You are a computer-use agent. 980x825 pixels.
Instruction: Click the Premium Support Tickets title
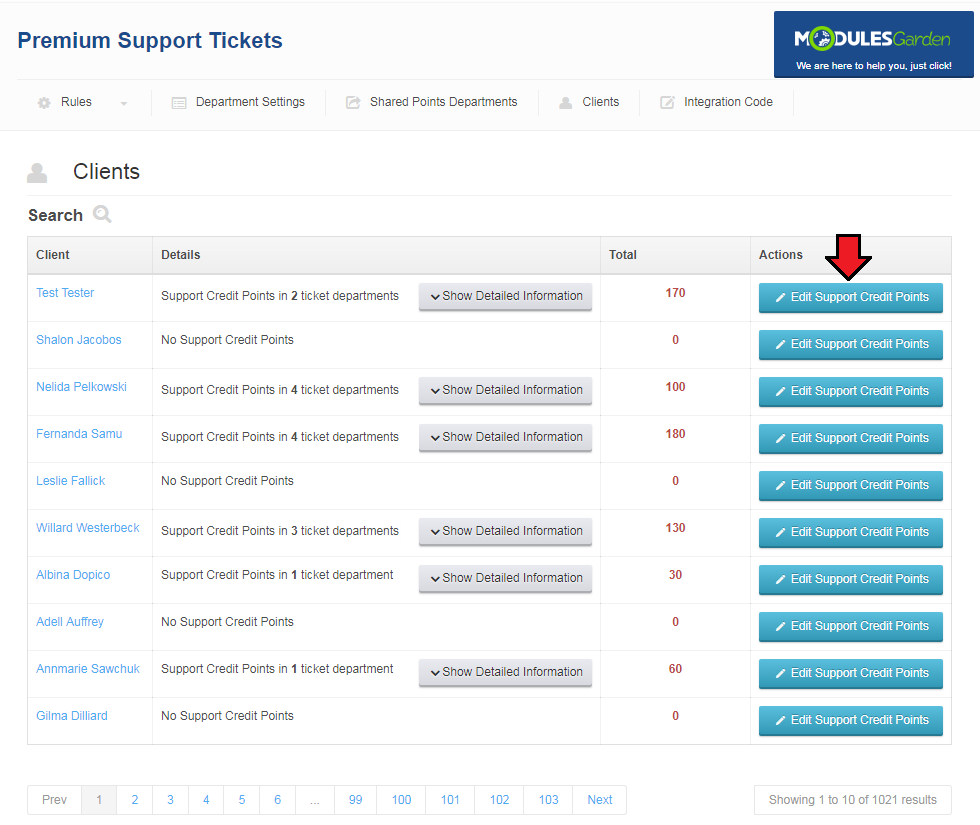click(150, 41)
